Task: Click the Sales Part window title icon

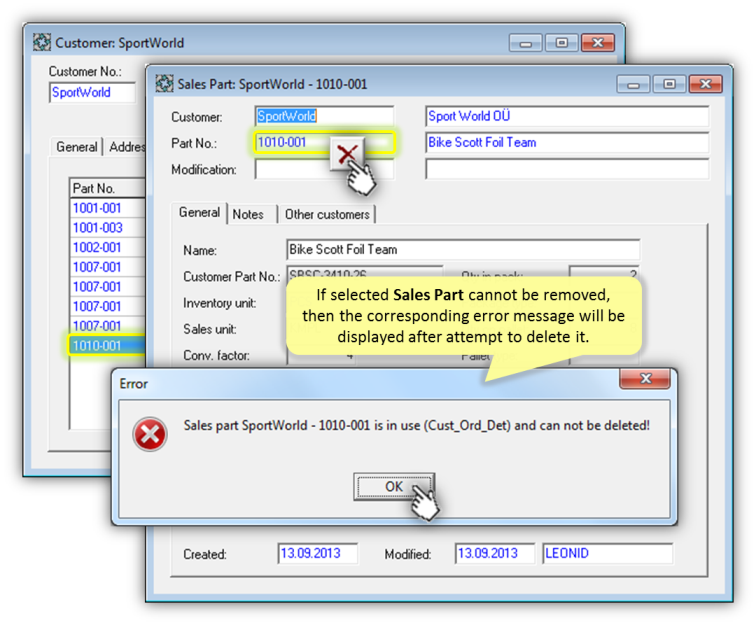Action: click(164, 84)
